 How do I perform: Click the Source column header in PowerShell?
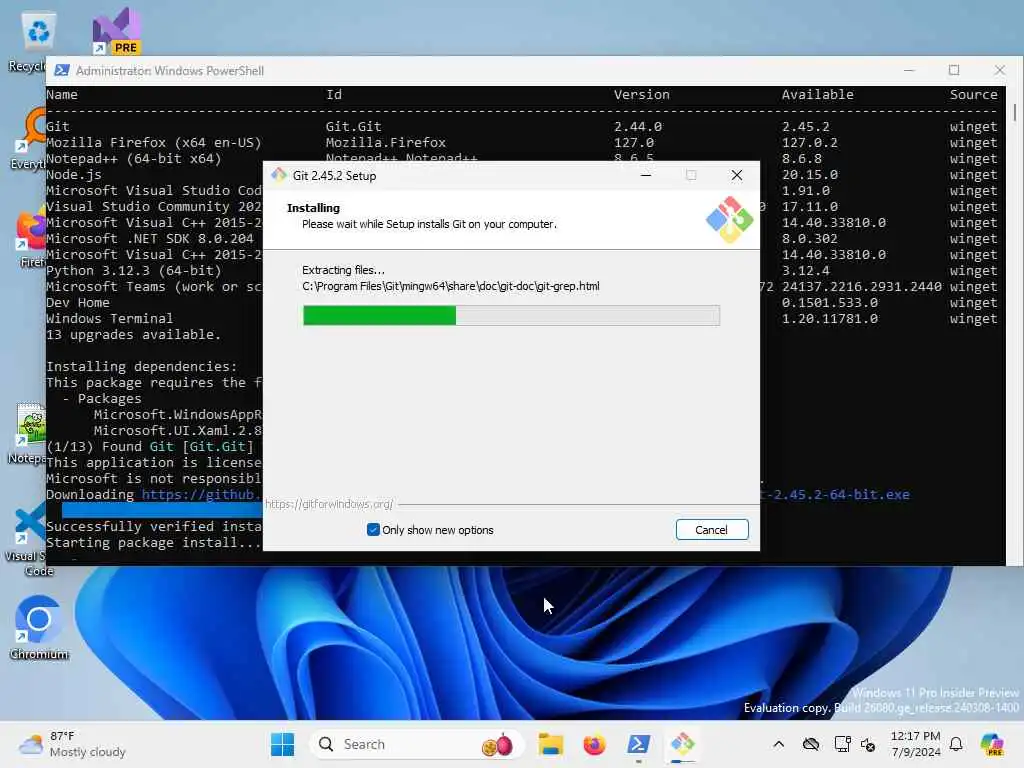tap(973, 94)
